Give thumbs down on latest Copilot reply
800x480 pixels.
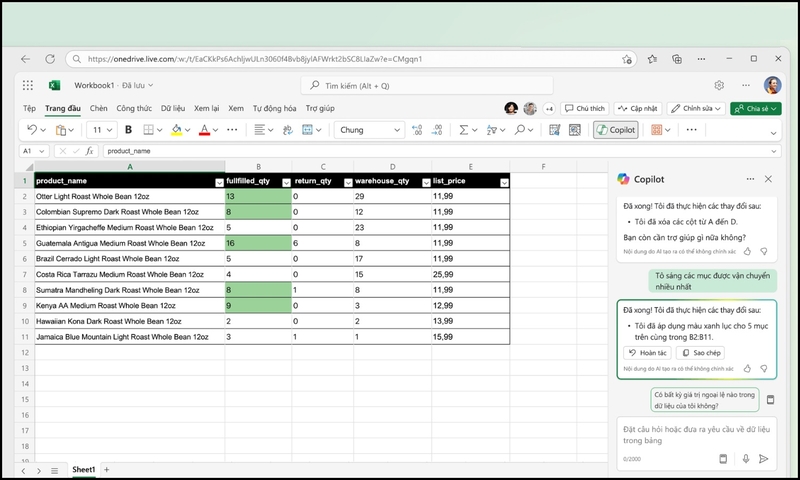click(x=764, y=368)
